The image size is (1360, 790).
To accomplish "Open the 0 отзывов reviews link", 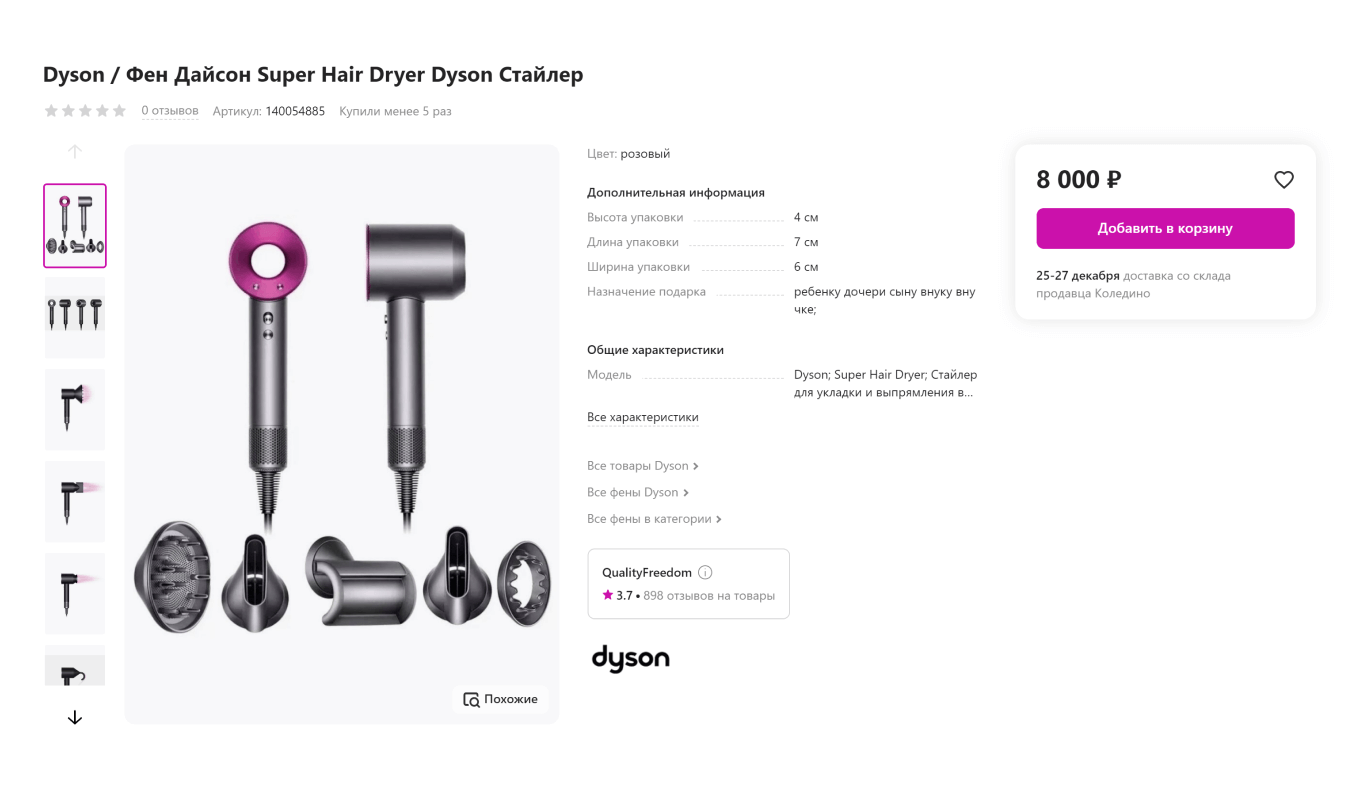I will (170, 111).
